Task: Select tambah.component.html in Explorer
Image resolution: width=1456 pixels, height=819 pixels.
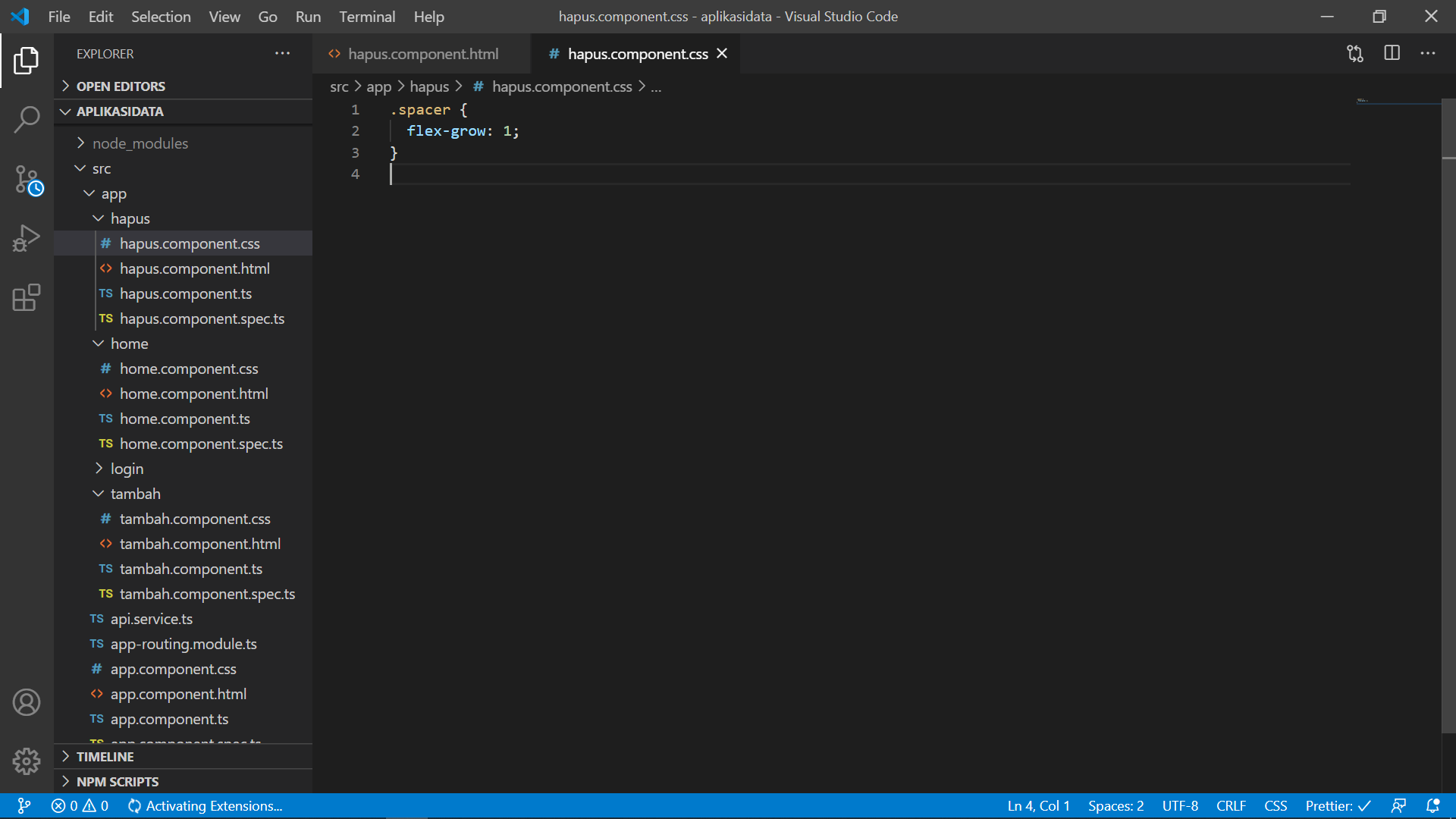Action: coord(200,543)
